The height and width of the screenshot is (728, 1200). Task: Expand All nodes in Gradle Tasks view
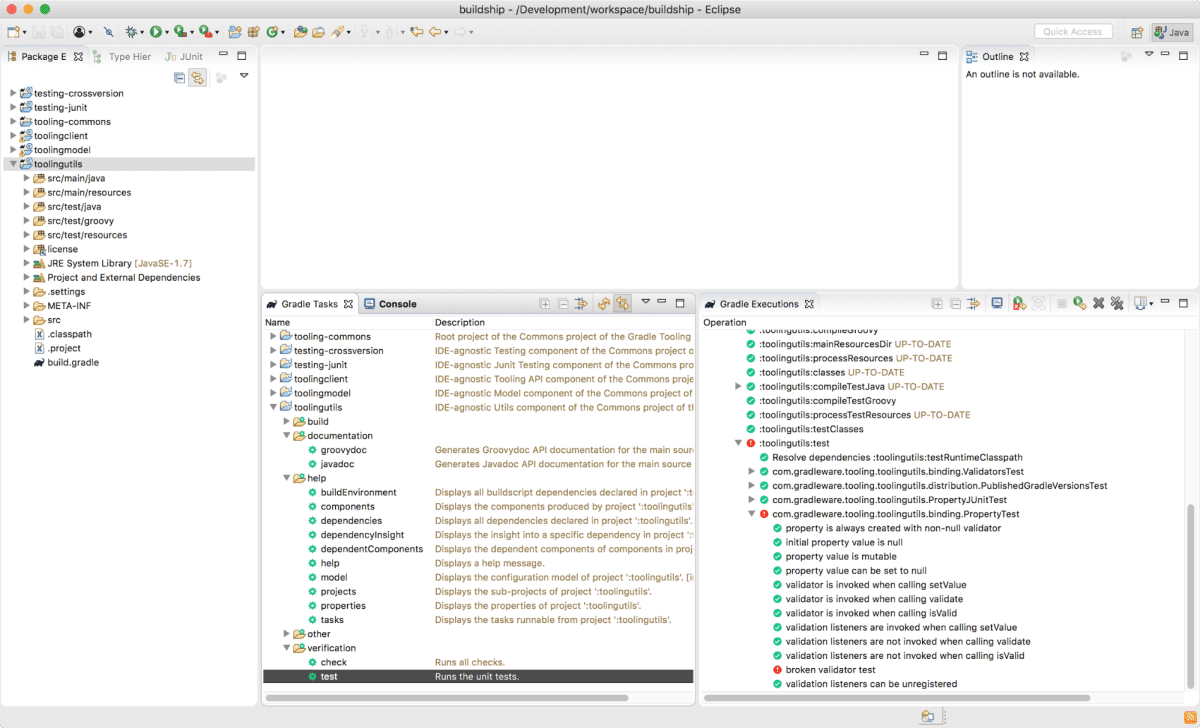click(545, 304)
